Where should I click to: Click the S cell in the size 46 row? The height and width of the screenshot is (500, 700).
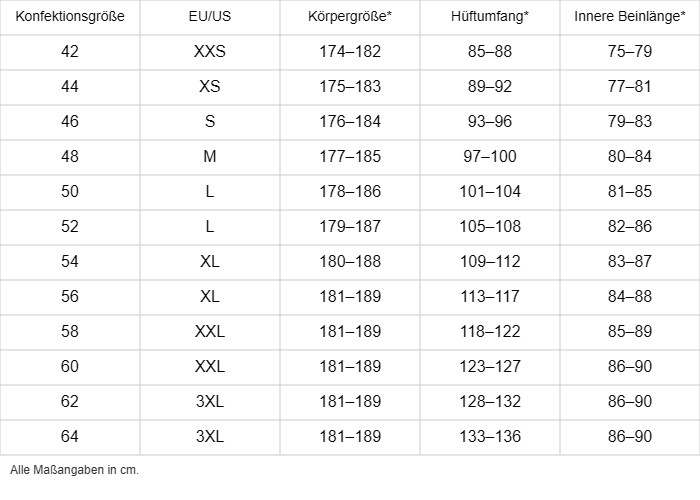pyautogui.click(x=210, y=122)
